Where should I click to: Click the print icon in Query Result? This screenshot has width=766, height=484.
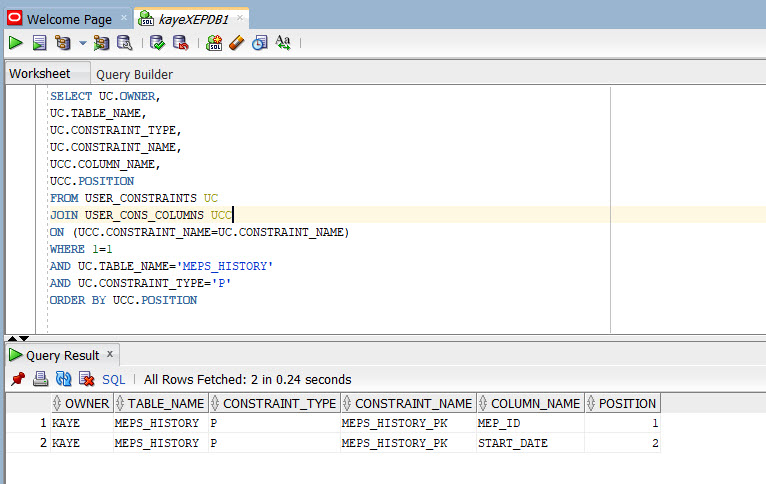click(41, 379)
